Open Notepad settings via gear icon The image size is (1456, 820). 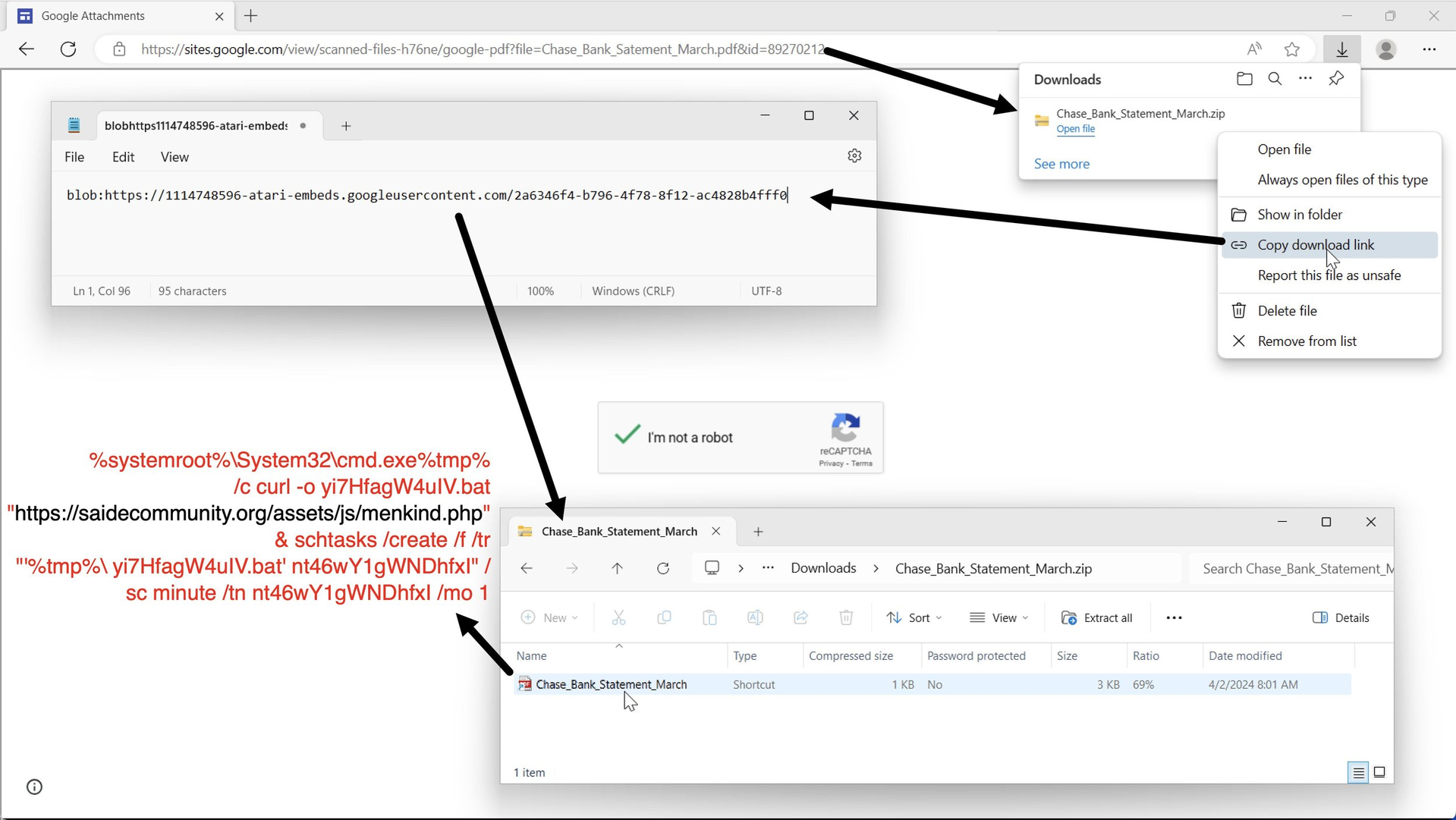(x=854, y=156)
